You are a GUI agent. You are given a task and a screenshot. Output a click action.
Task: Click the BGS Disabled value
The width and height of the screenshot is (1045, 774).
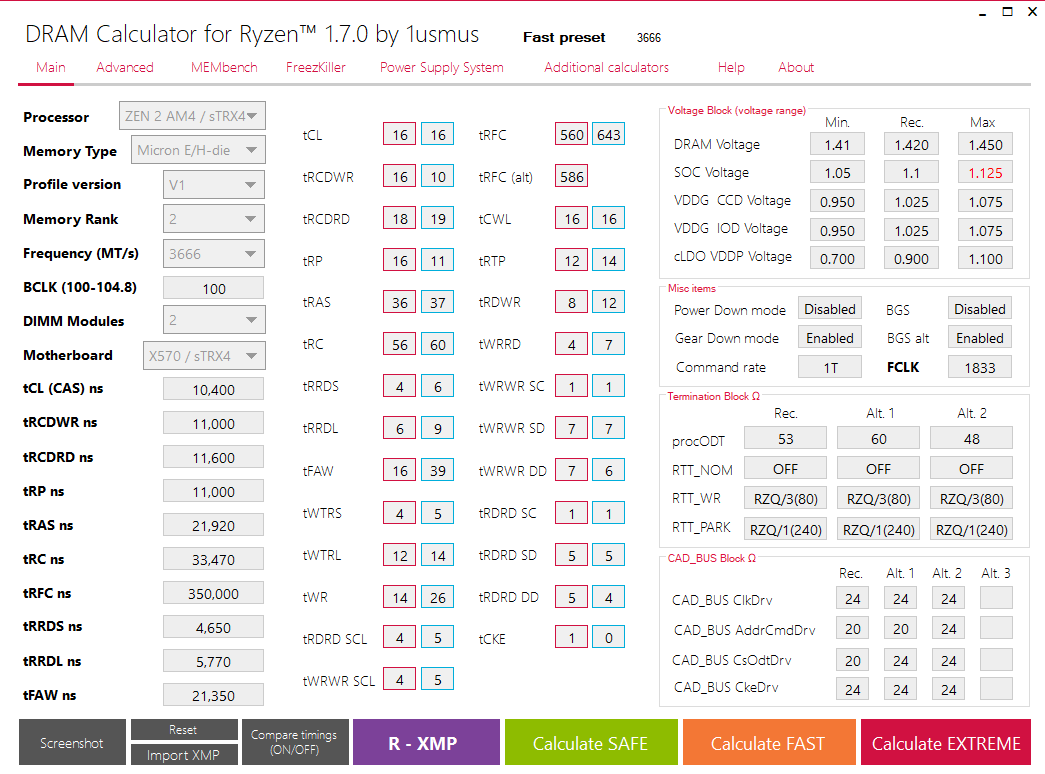[980, 309]
